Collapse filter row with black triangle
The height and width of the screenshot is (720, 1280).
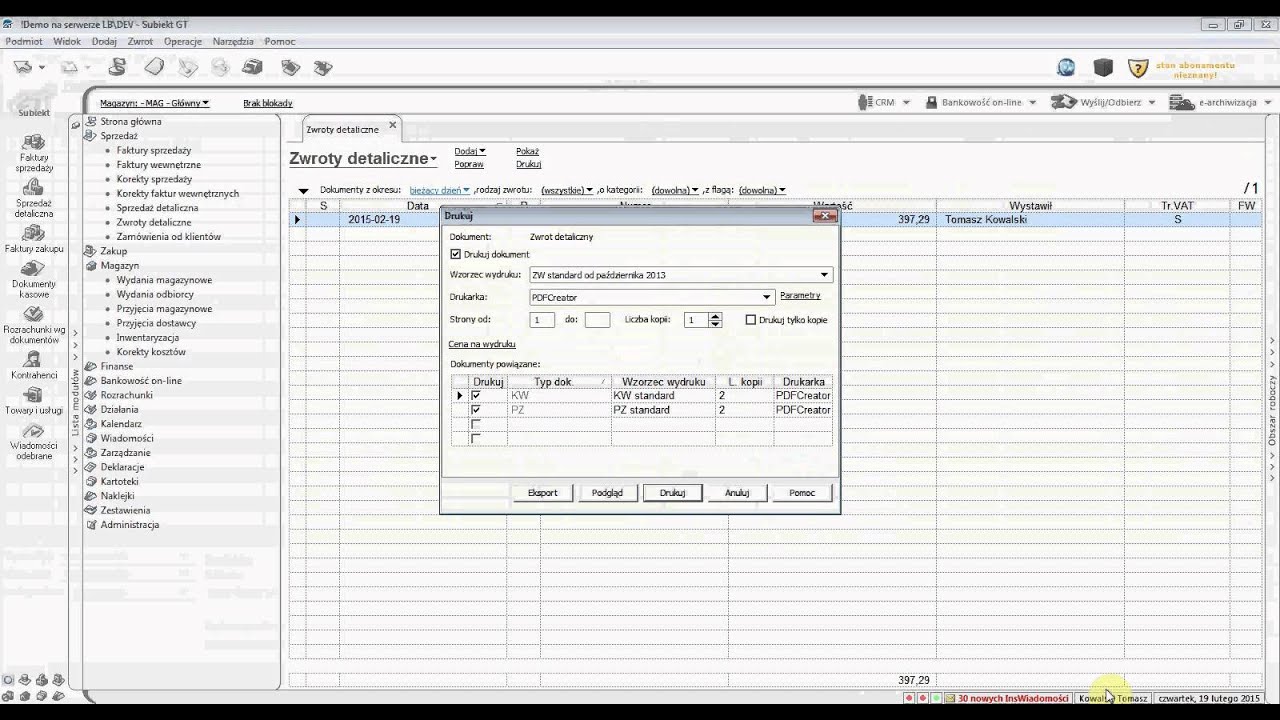303,191
